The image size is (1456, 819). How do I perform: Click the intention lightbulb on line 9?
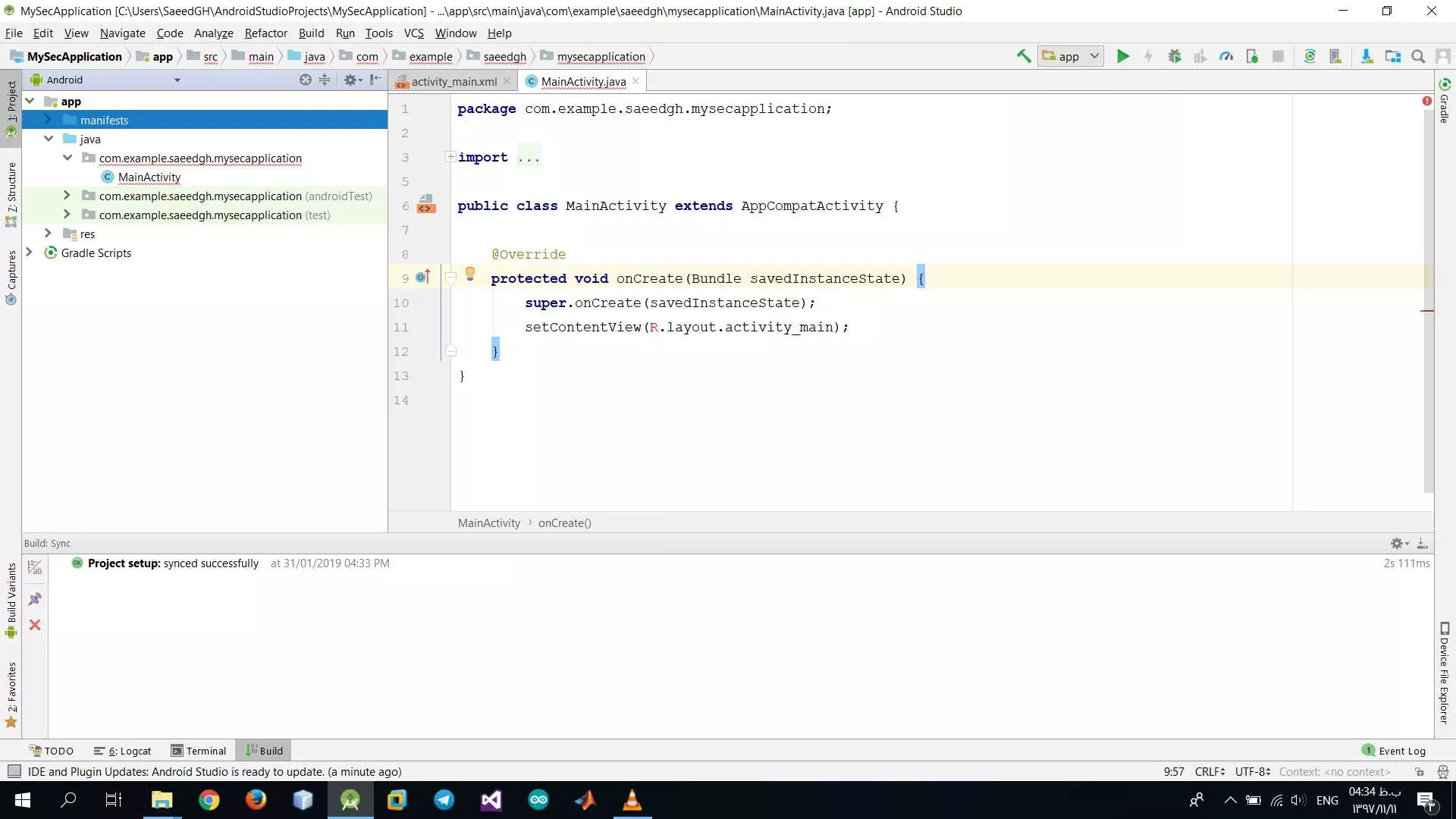click(x=470, y=274)
